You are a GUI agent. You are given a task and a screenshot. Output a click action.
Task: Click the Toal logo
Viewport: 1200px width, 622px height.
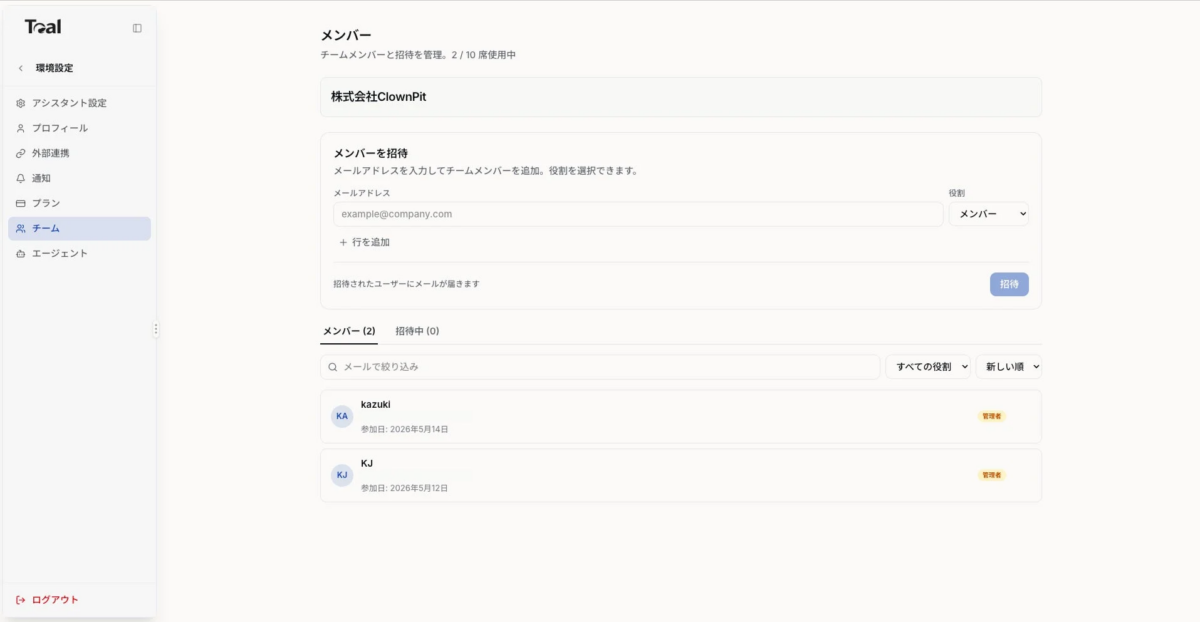tap(43, 27)
